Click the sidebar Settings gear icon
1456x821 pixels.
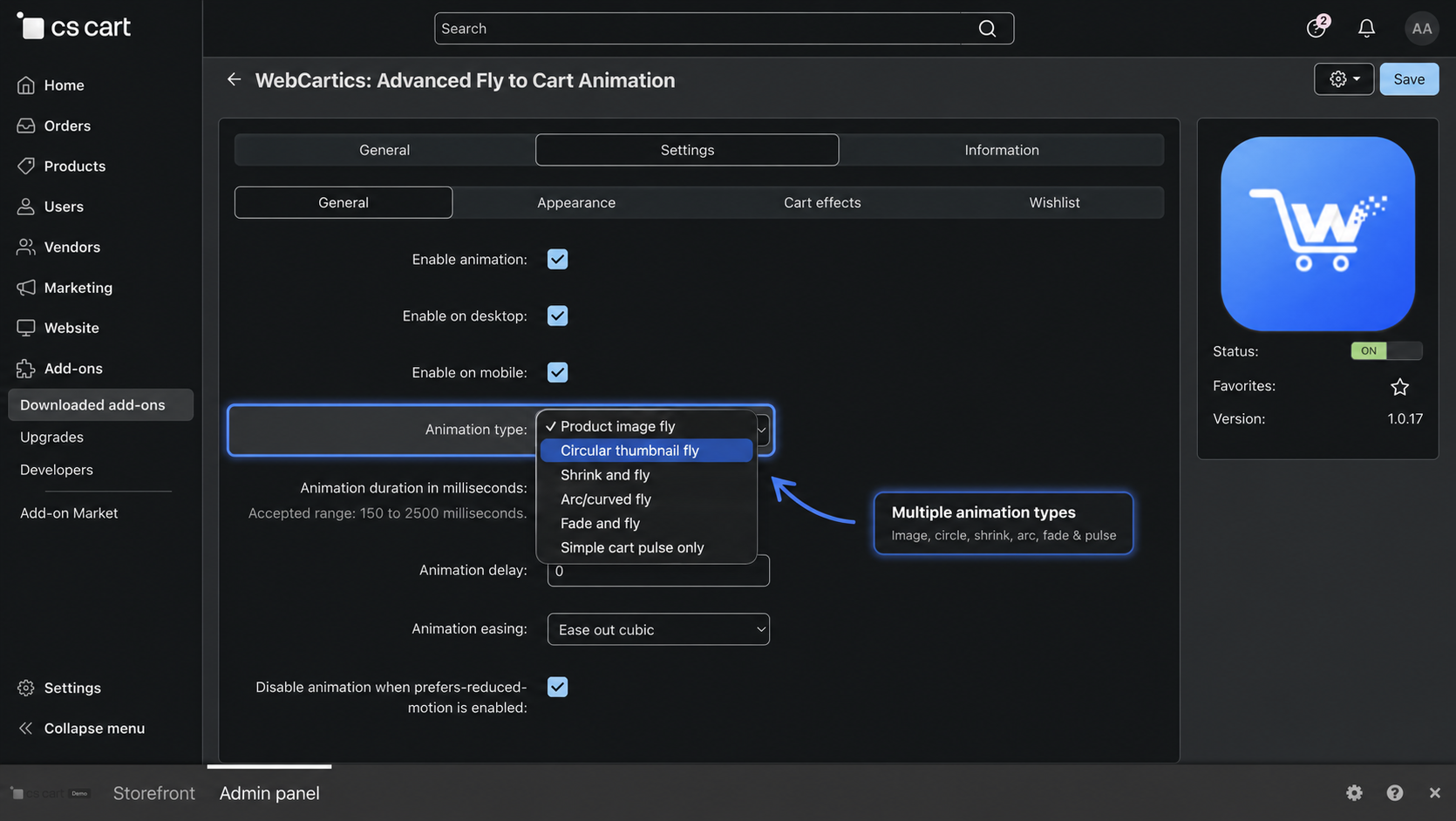click(26, 688)
